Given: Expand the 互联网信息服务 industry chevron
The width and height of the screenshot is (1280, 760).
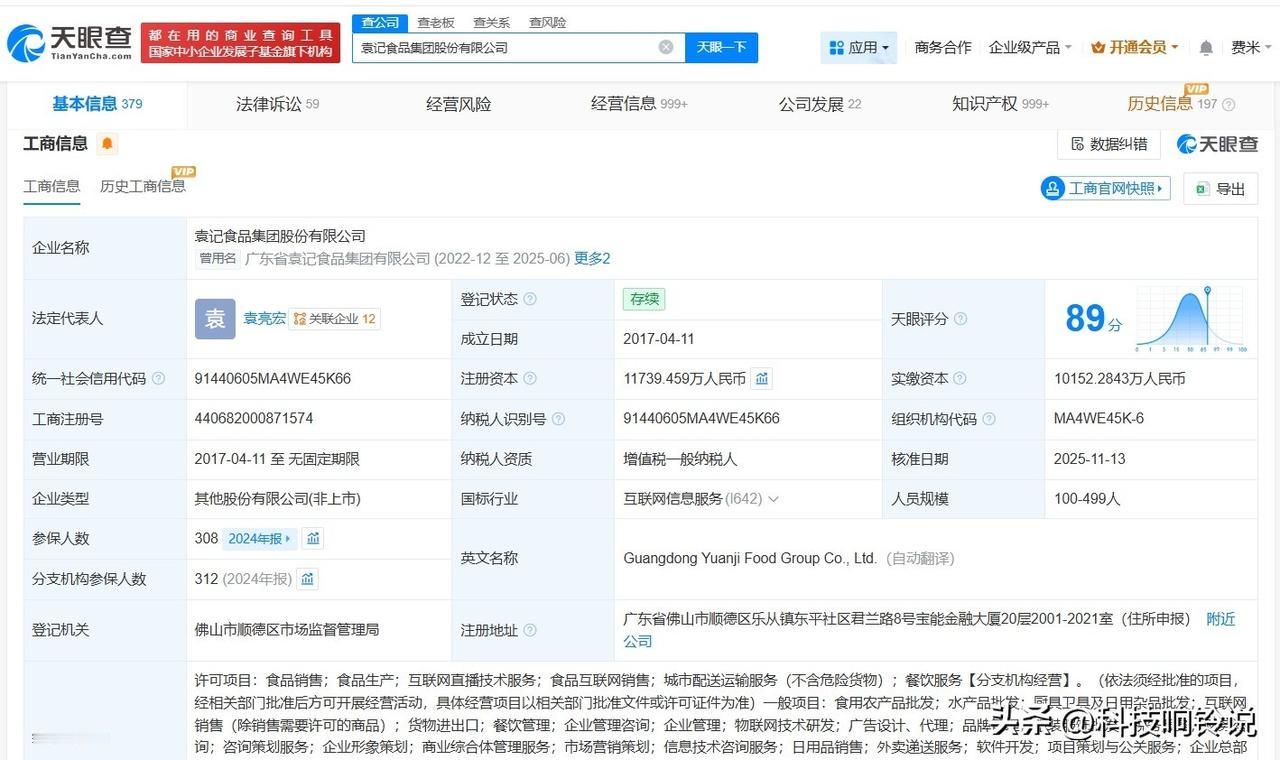Looking at the screenshot, I should 772,498.
